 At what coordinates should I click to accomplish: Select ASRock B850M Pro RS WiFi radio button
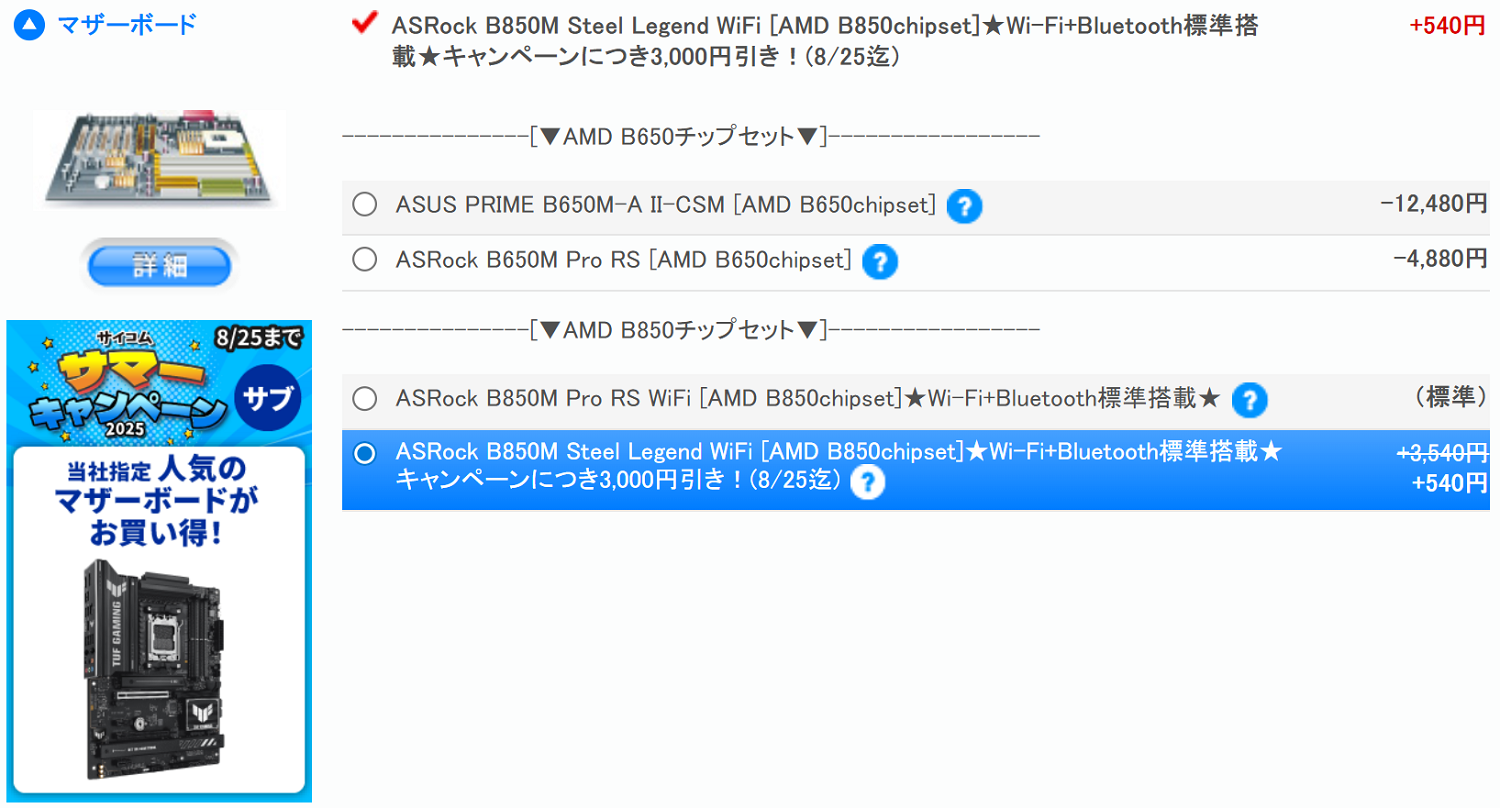[x=365, y=399]
